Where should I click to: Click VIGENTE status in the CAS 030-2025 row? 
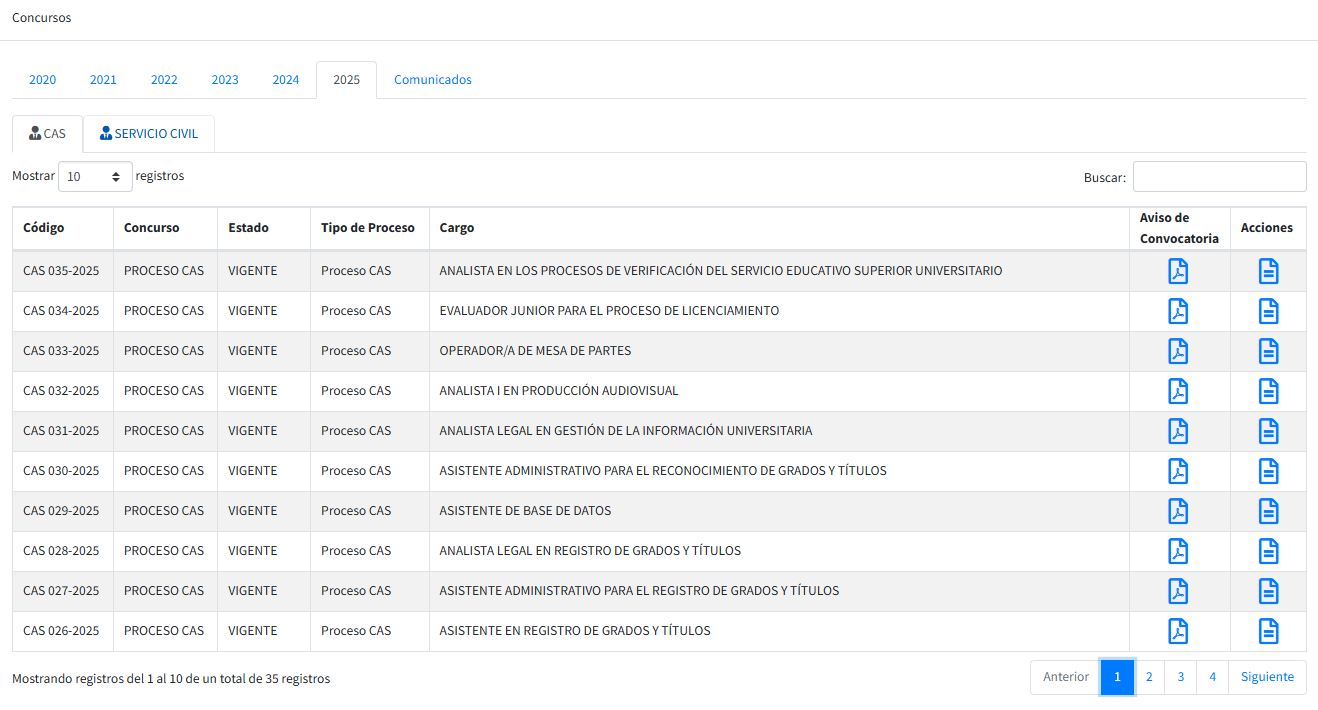point(253,471)
